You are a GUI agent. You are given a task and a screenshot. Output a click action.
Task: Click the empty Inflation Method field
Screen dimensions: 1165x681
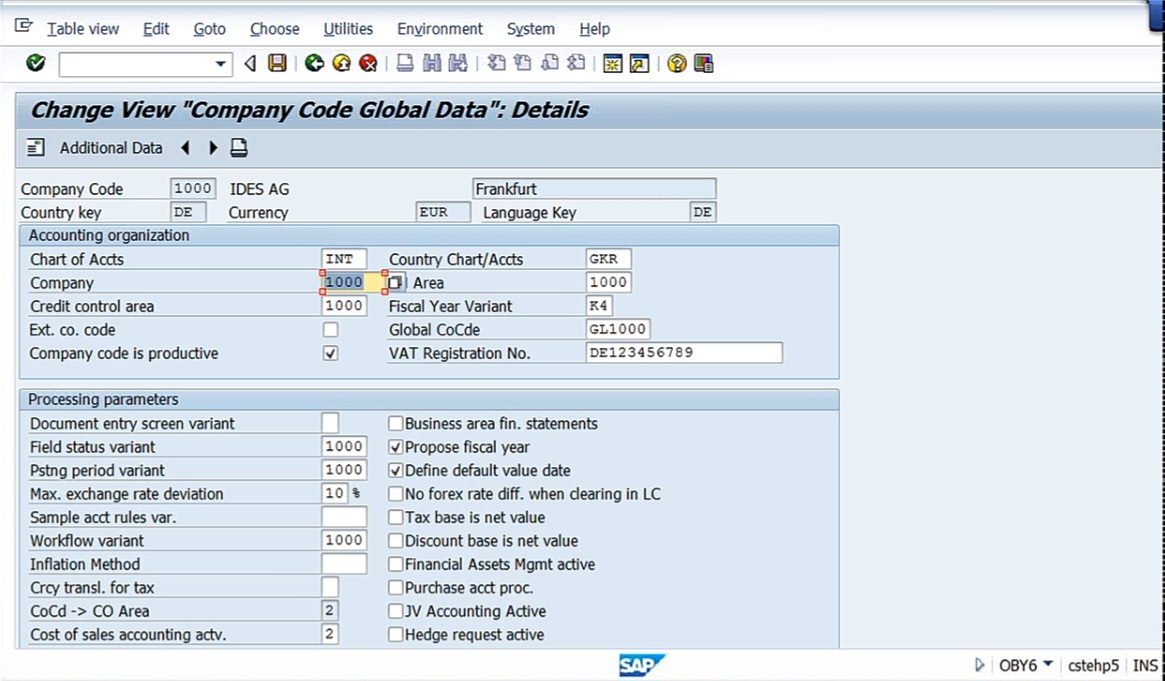(x=344, y=564)
